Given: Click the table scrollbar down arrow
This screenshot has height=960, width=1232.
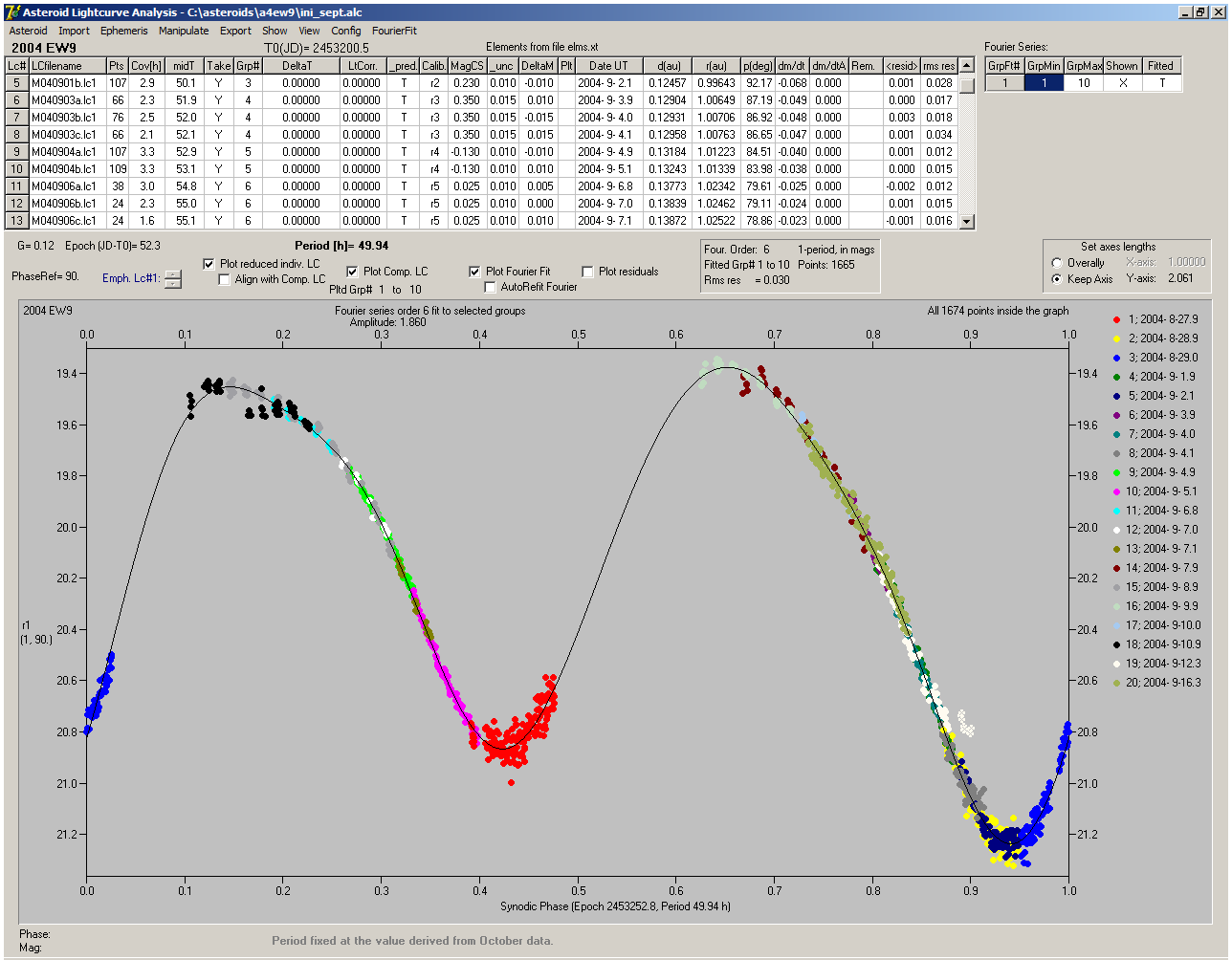Looking at the screenshot, I should pos(967,222).
